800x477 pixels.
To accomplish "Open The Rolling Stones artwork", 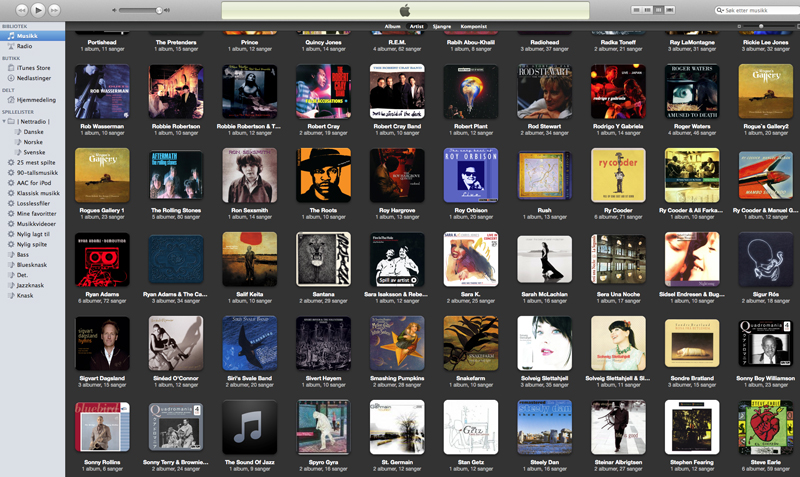I will (x=176, y=175).
